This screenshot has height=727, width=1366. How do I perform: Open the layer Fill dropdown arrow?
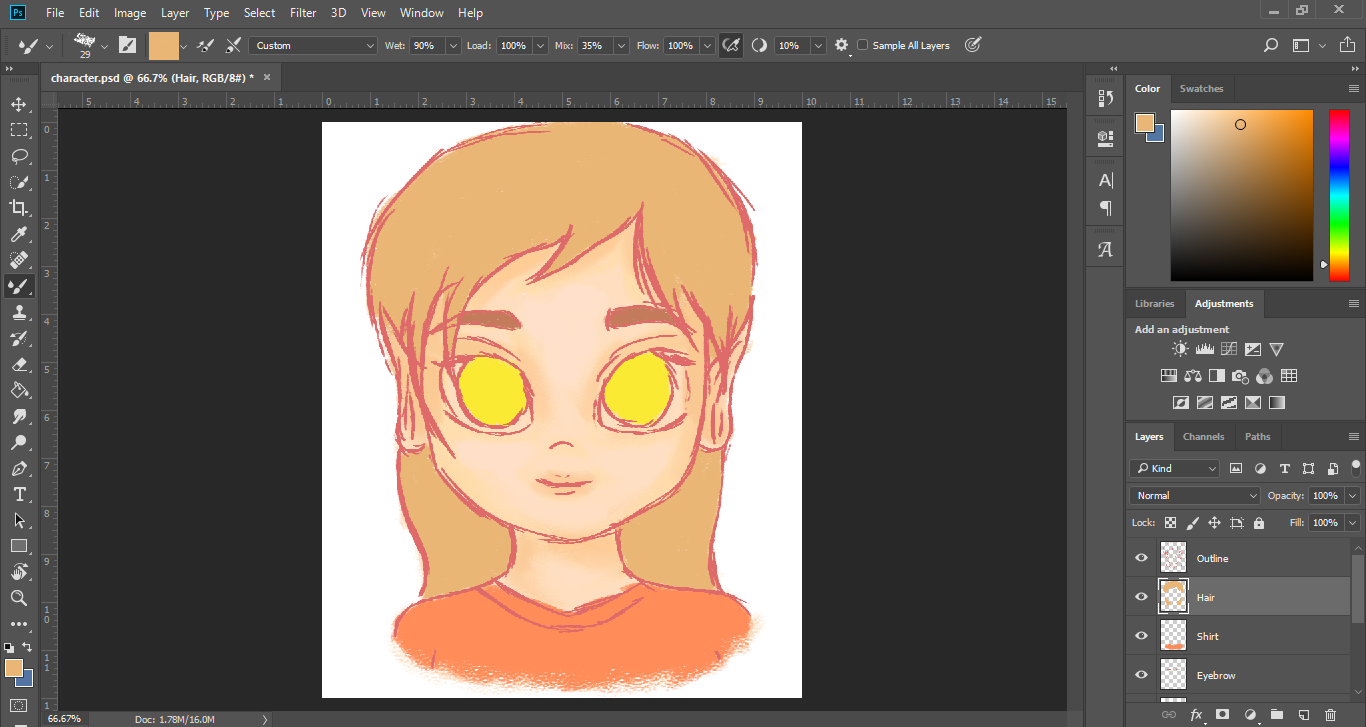[1353, 523]
